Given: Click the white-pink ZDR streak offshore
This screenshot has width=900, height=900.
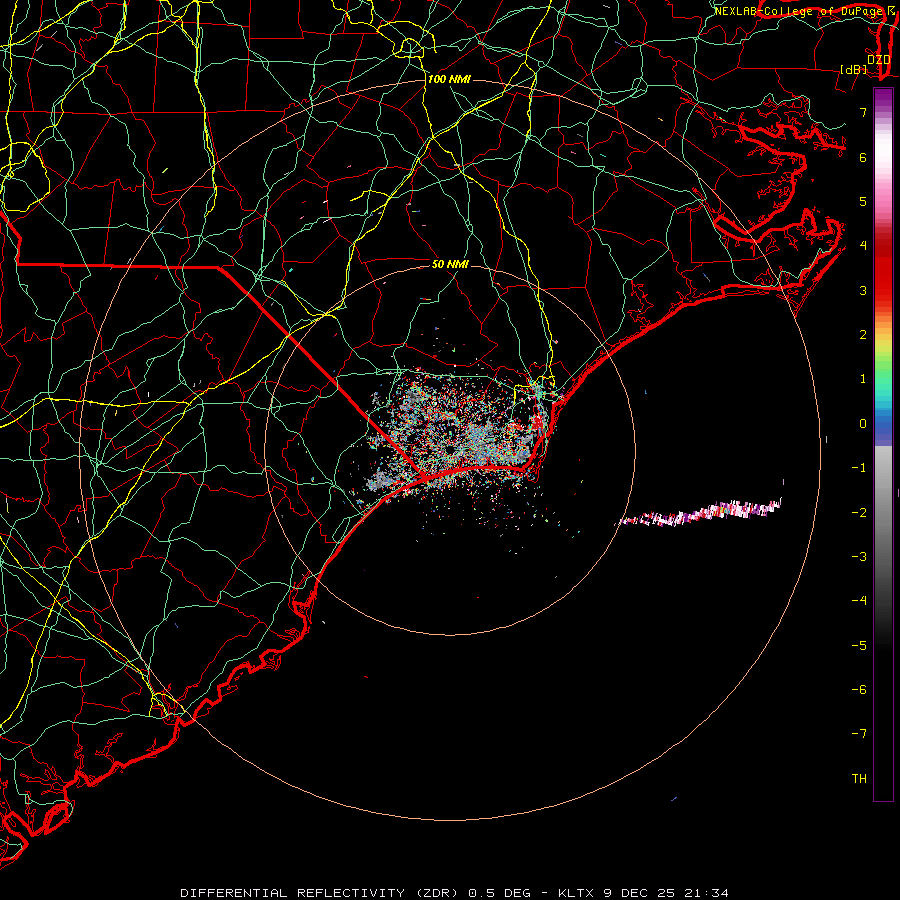Looking at the screenshot, I should point(699,513).
